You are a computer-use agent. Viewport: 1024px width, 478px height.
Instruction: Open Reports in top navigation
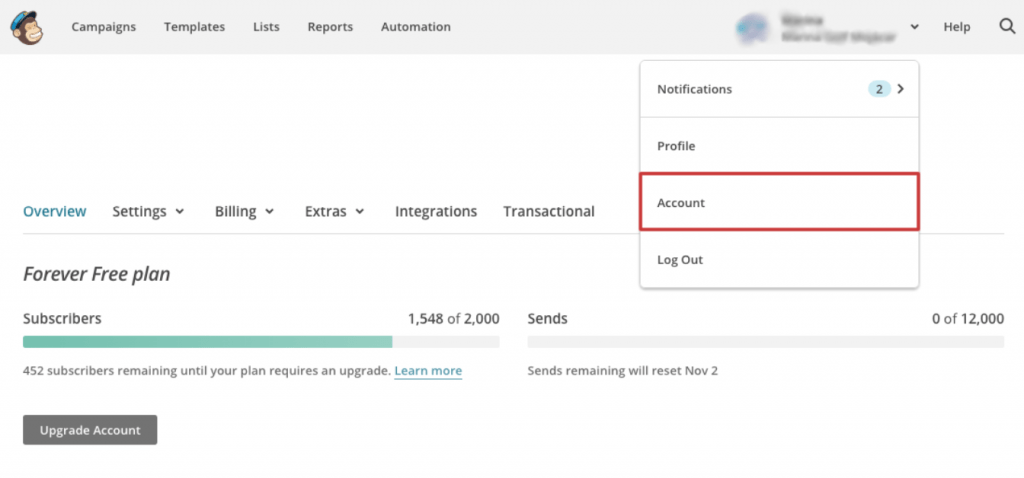(330, 27)
